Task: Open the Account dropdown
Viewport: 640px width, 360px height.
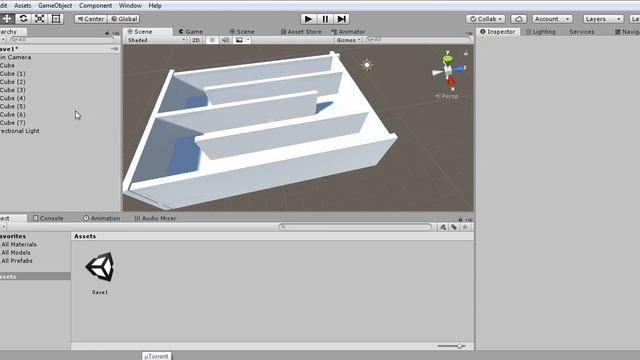Action: 552,19
